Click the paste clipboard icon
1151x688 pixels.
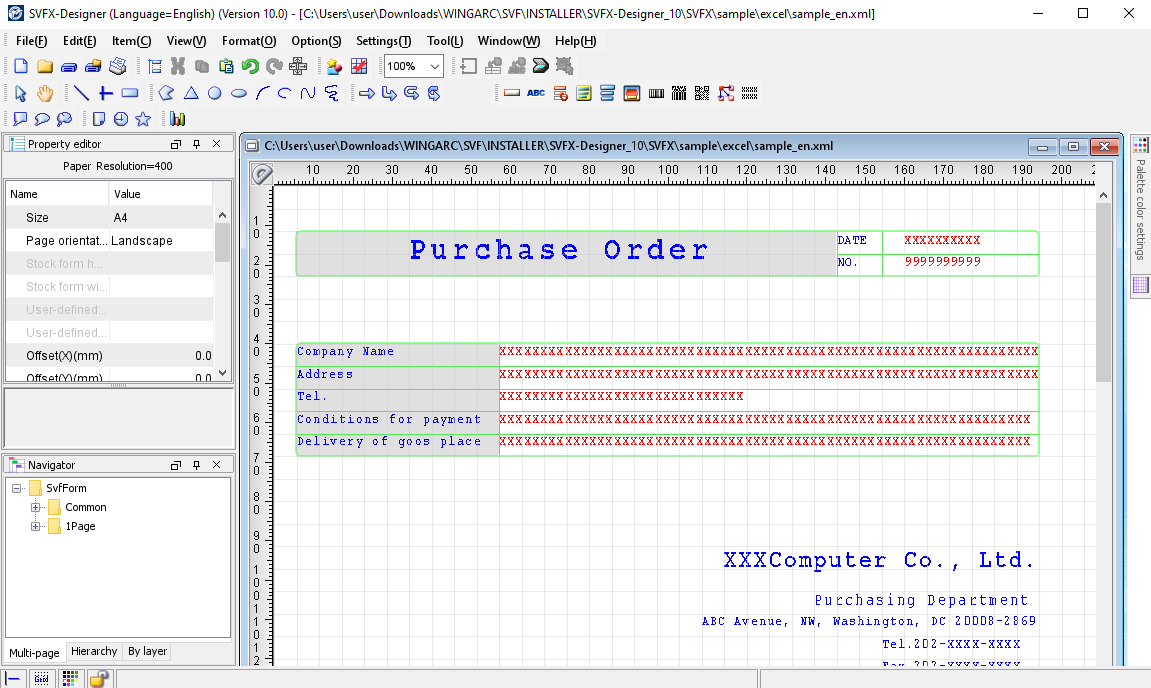[x=226, y=66]
